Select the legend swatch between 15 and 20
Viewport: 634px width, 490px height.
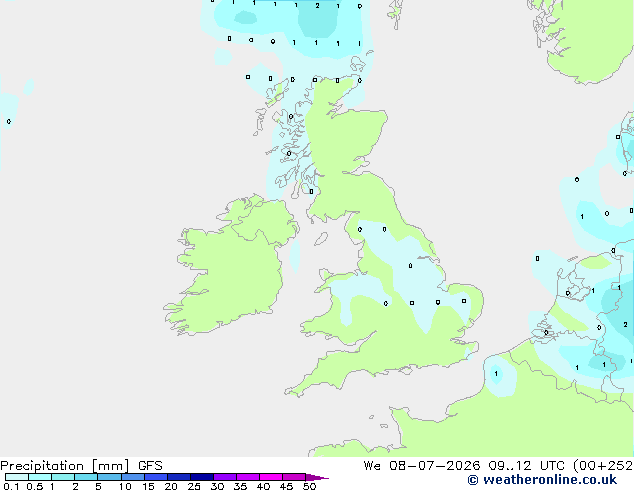156,477
